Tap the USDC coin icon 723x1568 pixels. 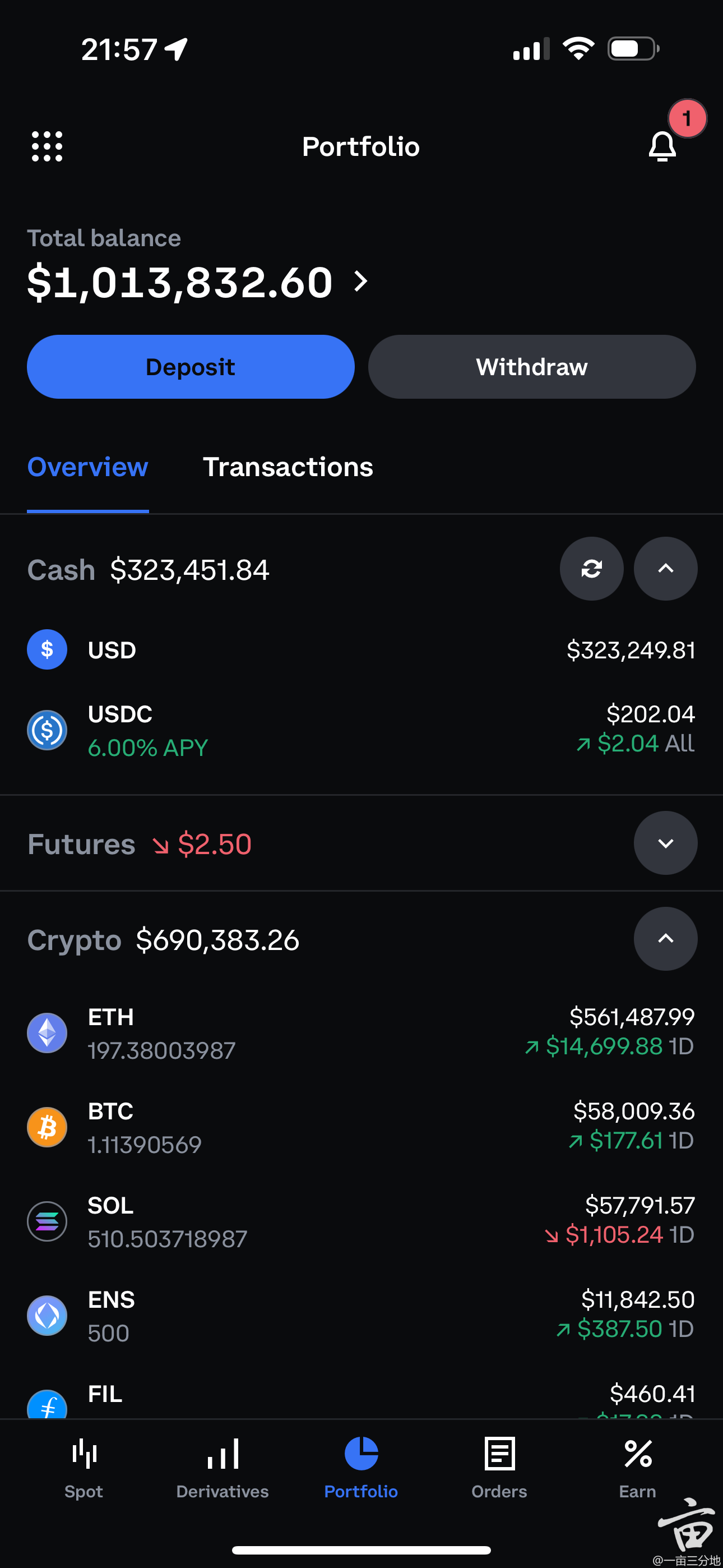[x=47, y=730]
